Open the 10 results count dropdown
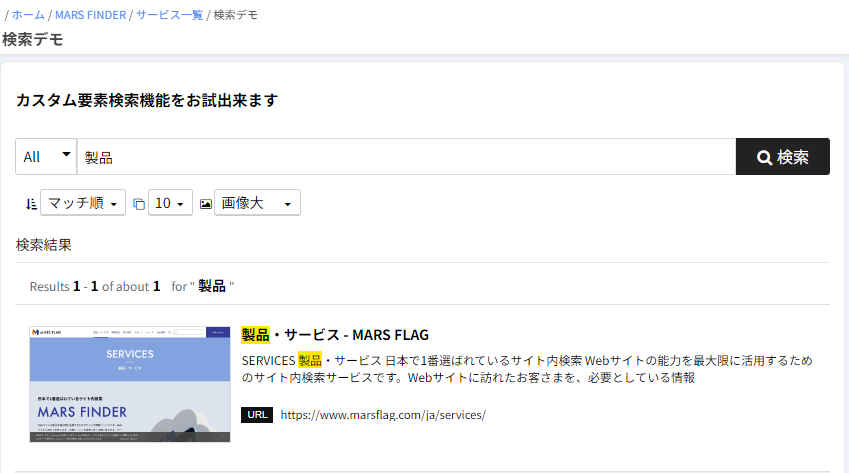The image size is (849, 473). pyautogui.click(x=170, y=203)
